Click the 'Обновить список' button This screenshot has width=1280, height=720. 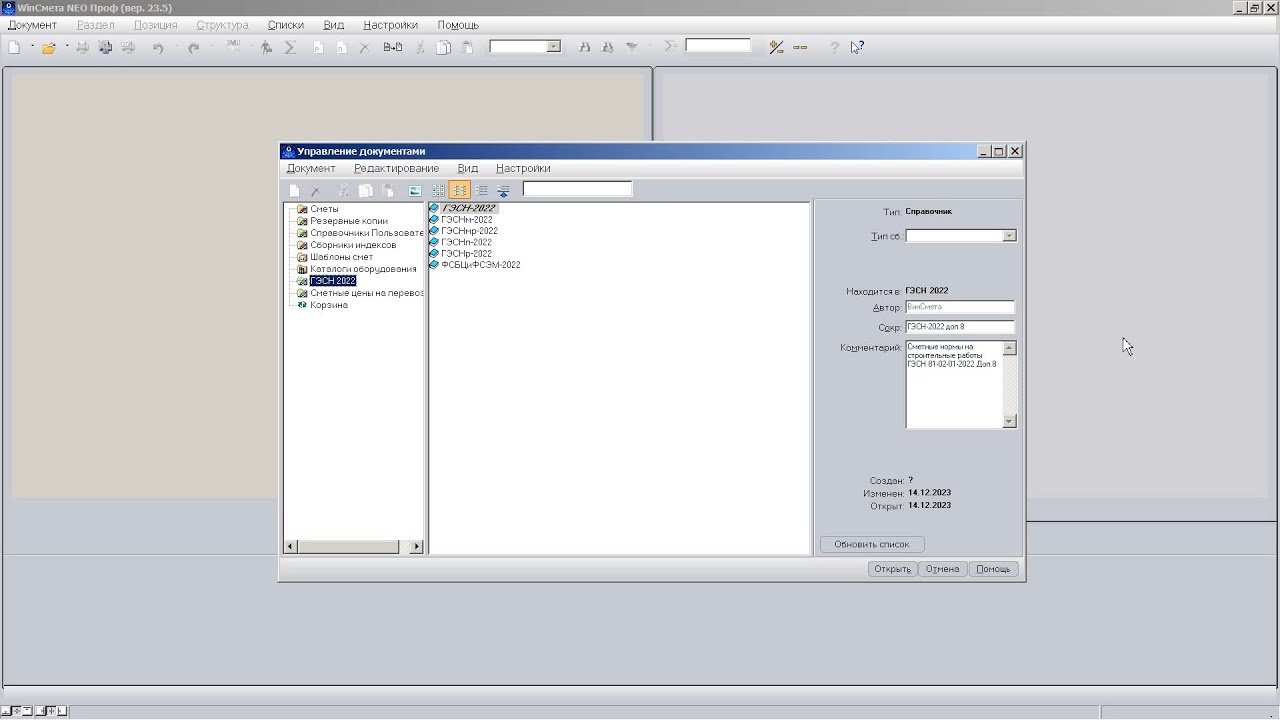pyautogui.click(x=872, y=544)
